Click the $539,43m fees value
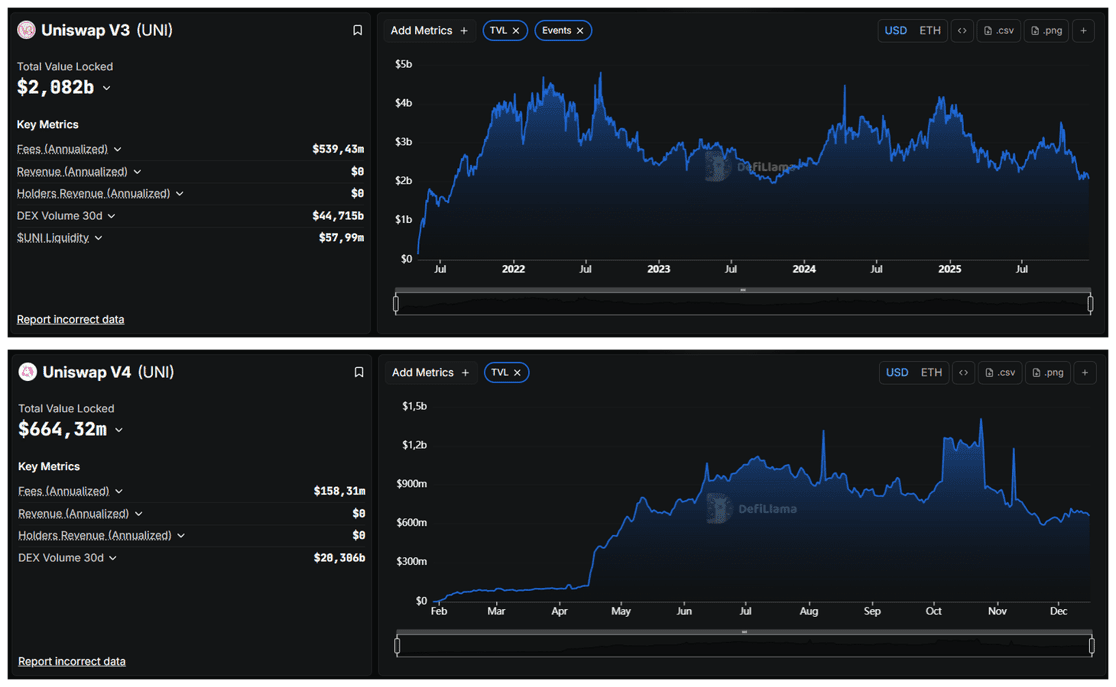 pos(338,149)
